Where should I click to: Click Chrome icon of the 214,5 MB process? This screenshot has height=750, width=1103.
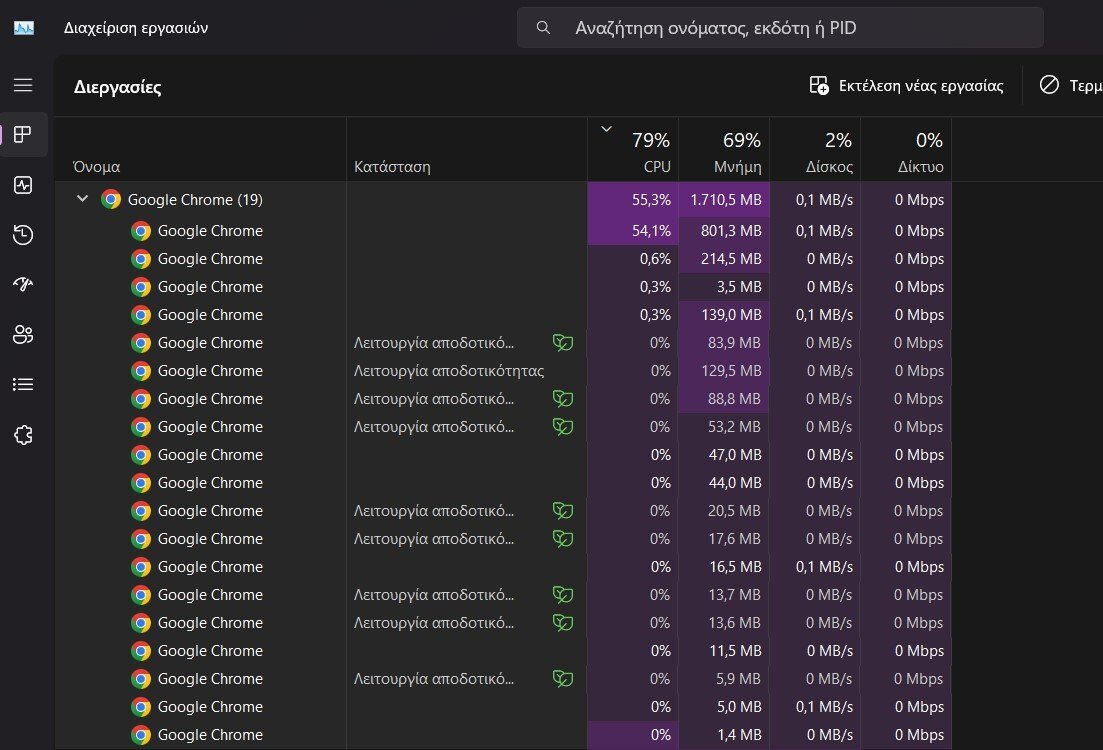point(141,259)
